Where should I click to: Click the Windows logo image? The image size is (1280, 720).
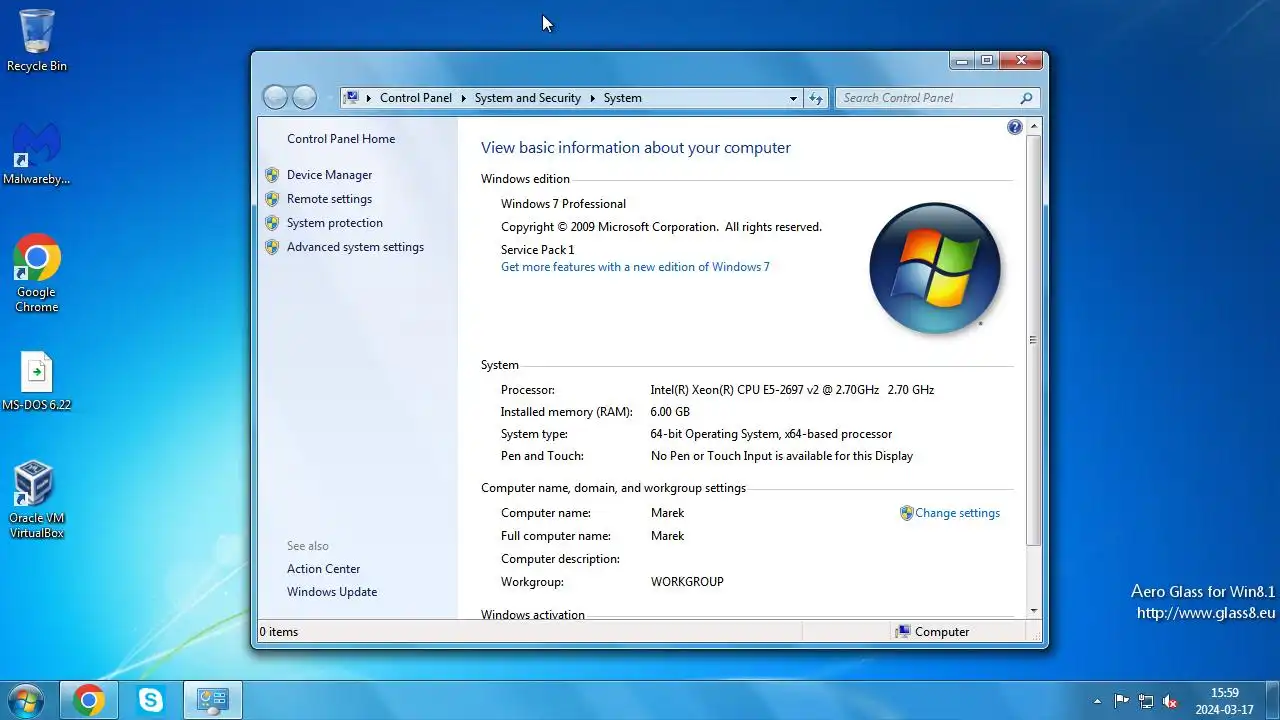[934, 268]
